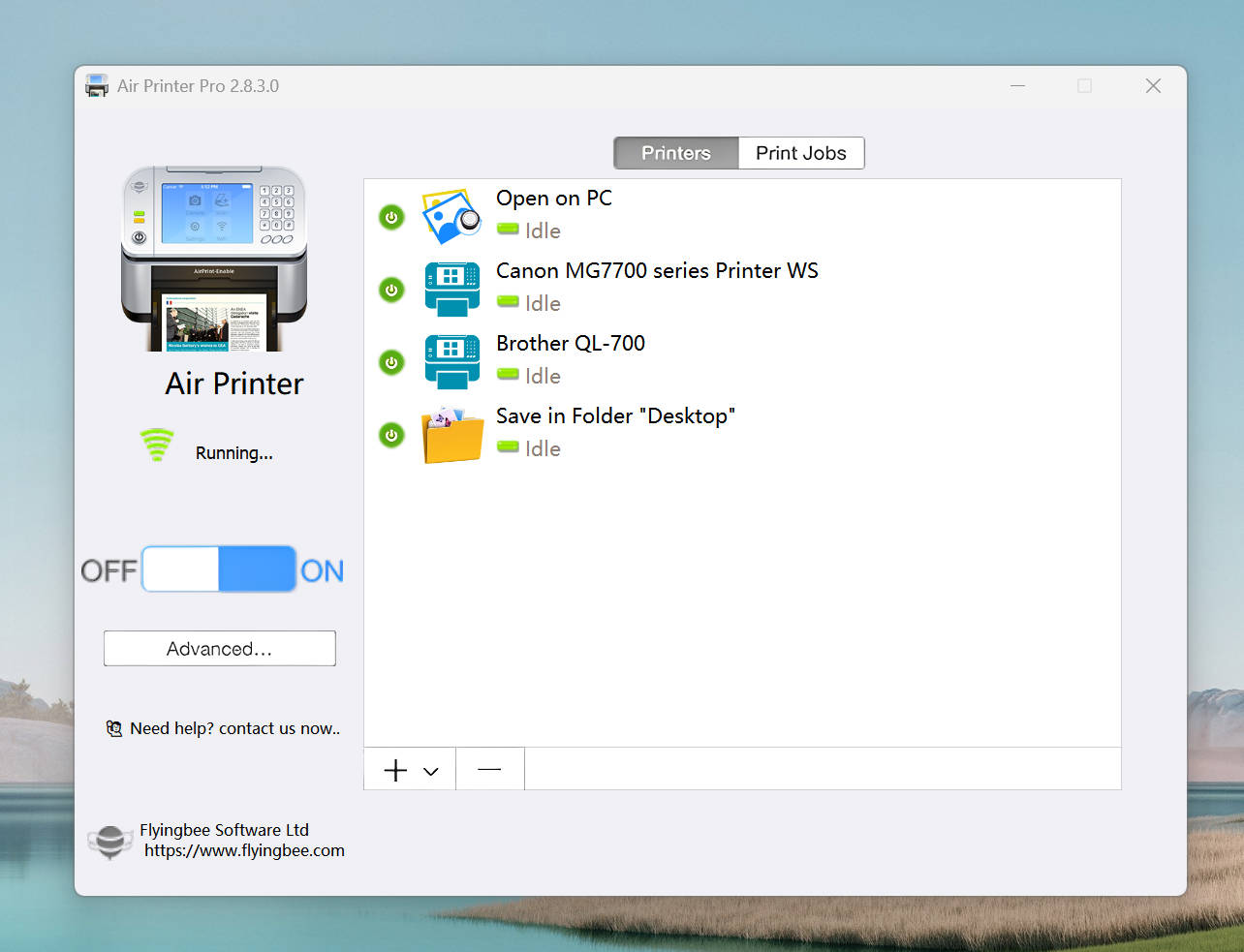Toggle power for Open on PC
Image resolution: width=1244 pixels, height=952 pixels.
[391, 217]
